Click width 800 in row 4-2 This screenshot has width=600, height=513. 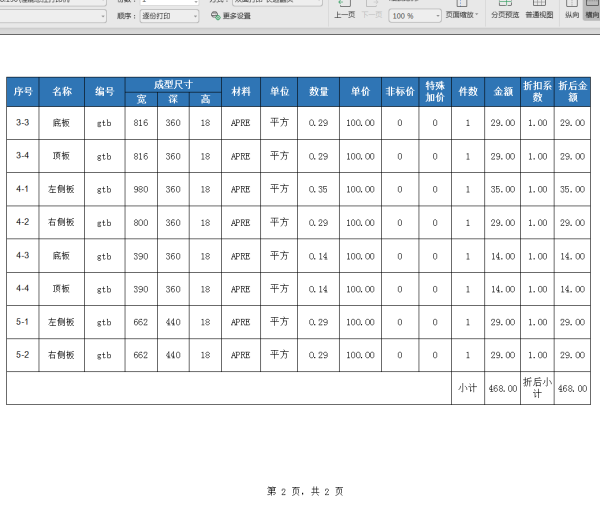click(141, 223)
